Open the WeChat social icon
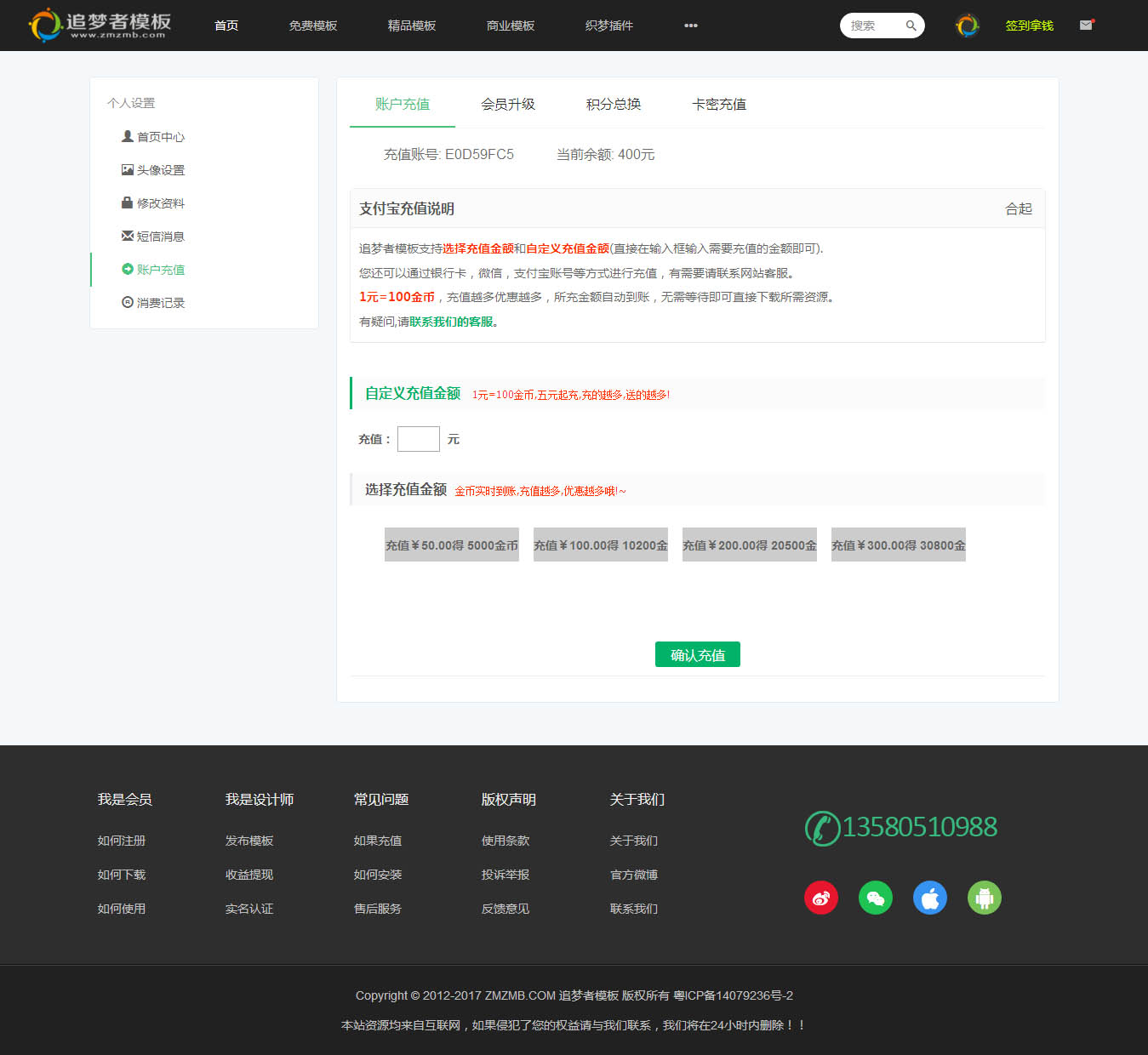Viewport: 1148px width, 1055px height. pos(875,898)
